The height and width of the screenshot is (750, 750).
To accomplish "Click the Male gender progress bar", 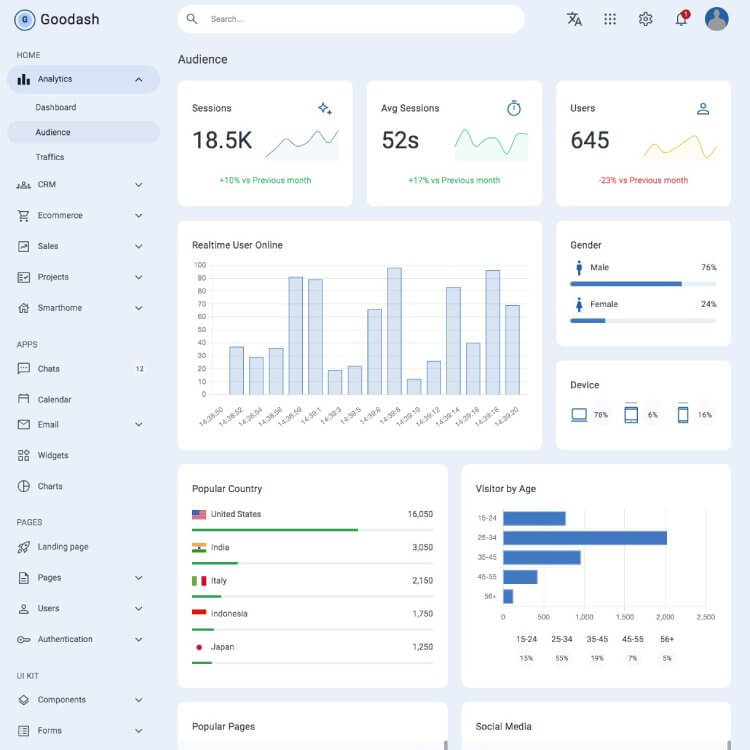I will (643, 284).
